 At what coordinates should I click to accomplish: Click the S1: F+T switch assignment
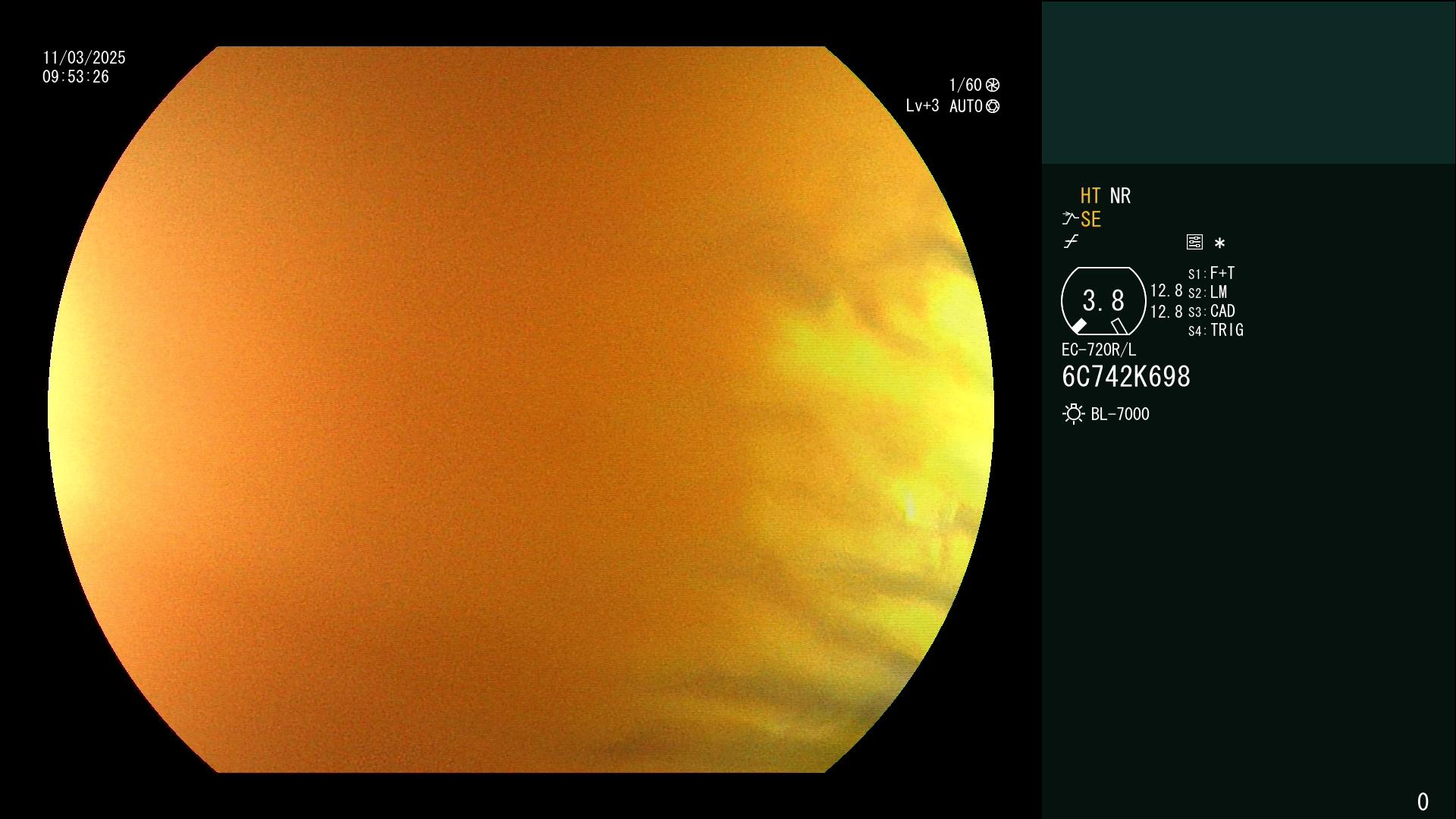[x=1211, y=273]
